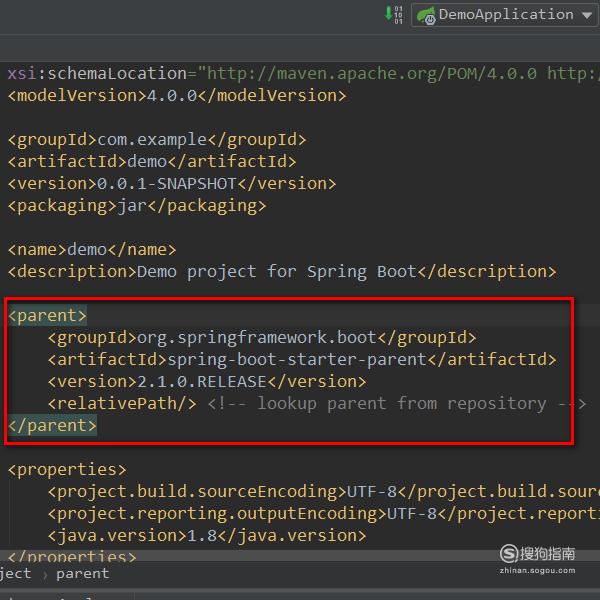The width and height of the screenshot is (600, 600).
Task: Open the DemoApplication run configuration dropdown
Action: click(x=505, y=15)
